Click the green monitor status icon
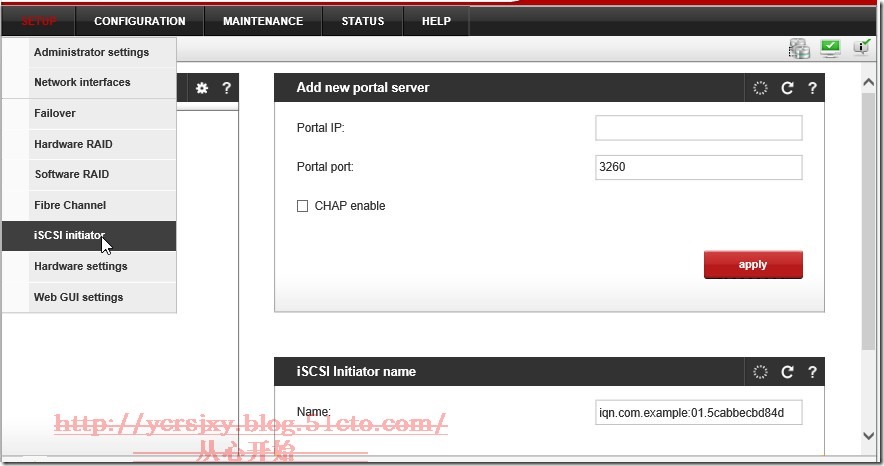 830,48
